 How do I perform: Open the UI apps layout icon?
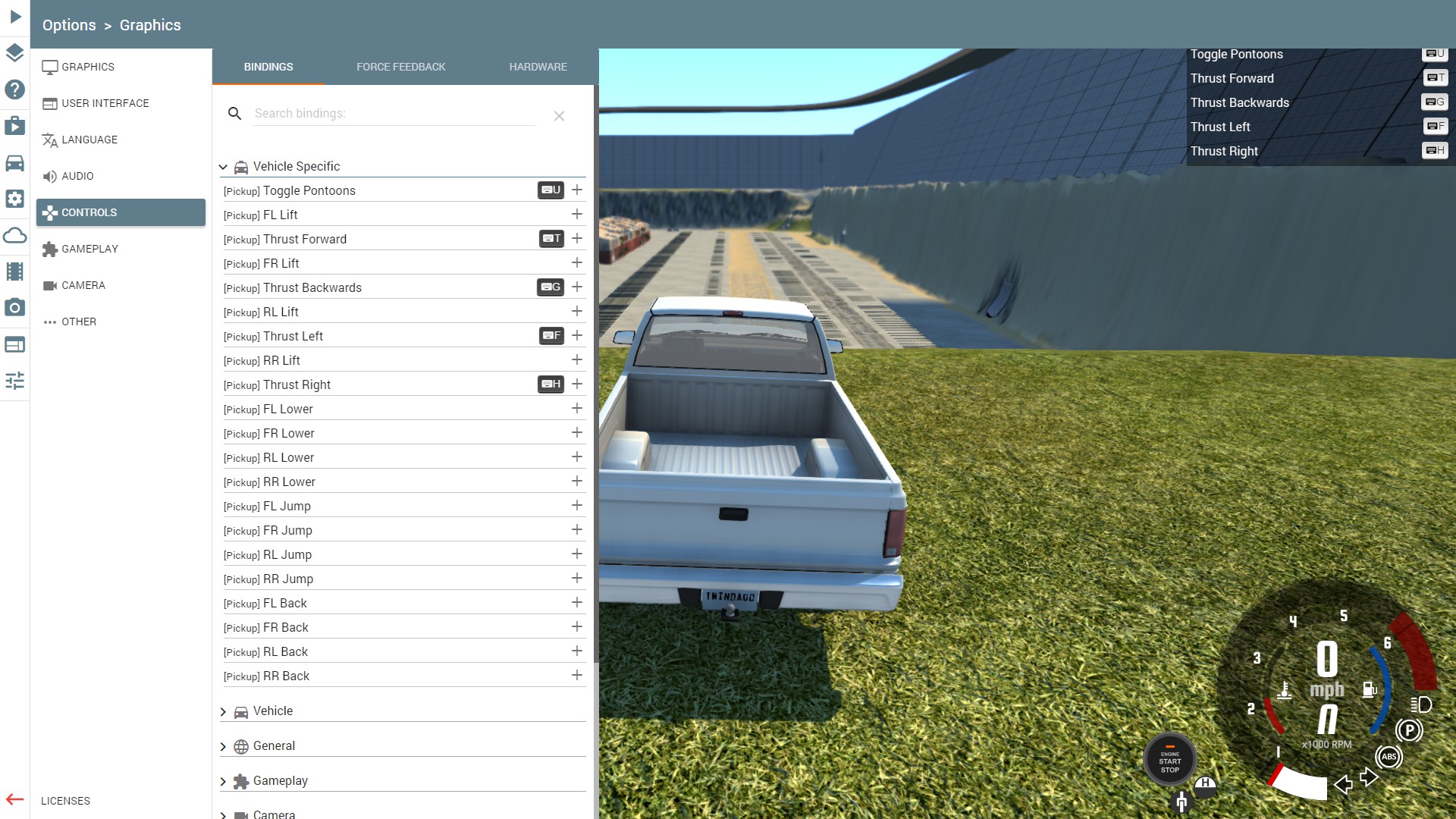tap(15, 344)
